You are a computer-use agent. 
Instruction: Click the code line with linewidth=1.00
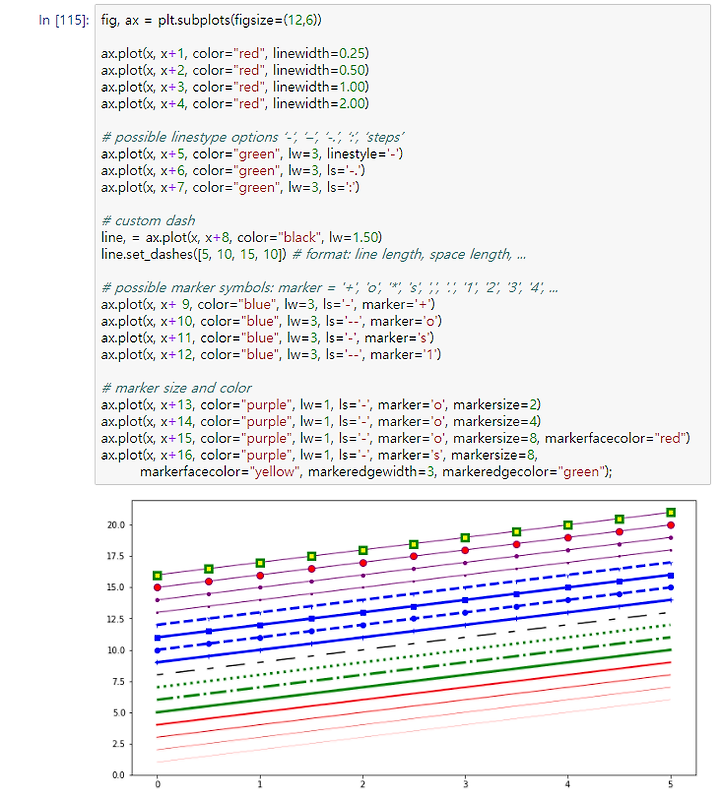[235, 87]
